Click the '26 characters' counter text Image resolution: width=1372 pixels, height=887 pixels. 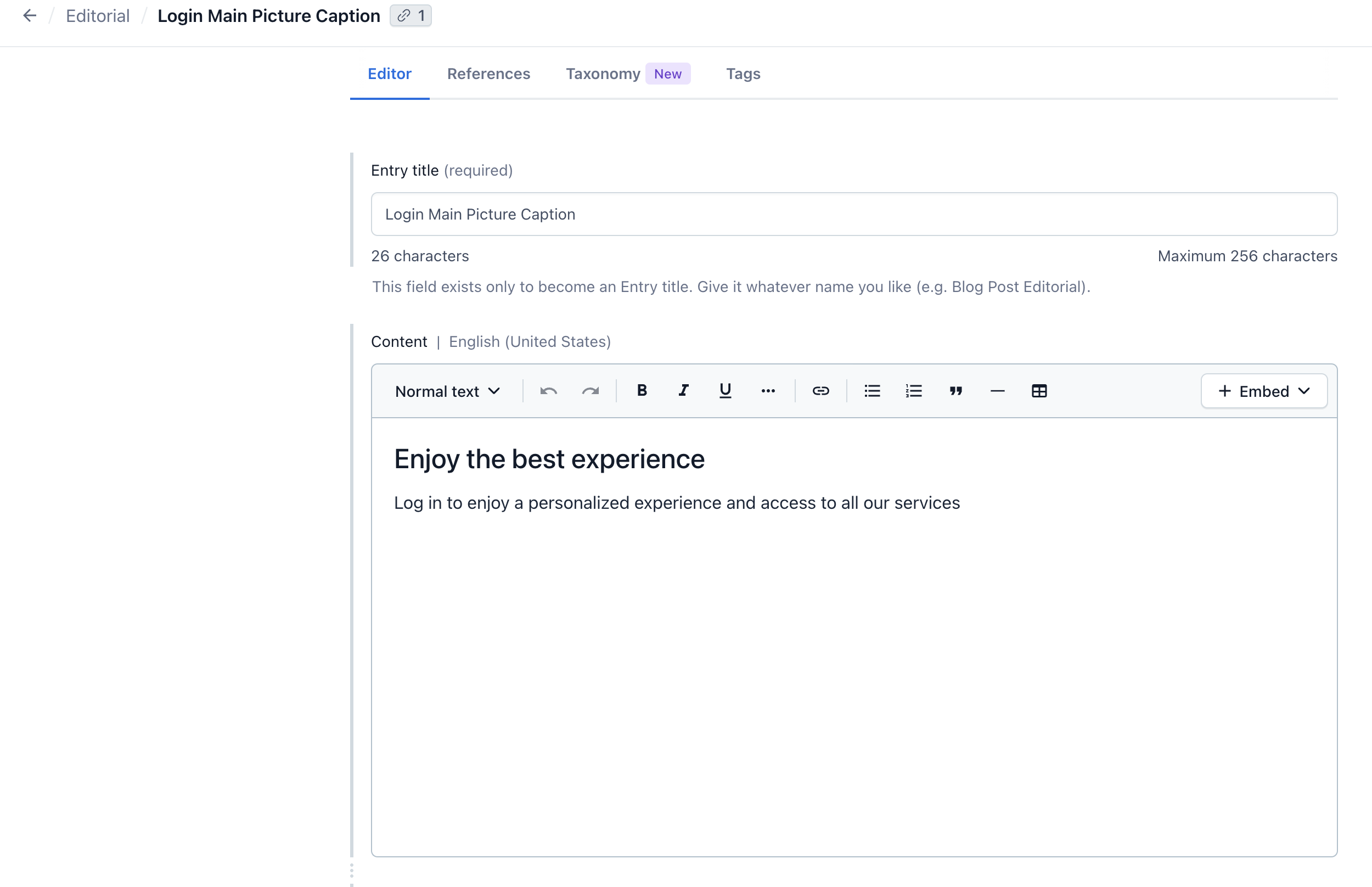tap(420, 256)
